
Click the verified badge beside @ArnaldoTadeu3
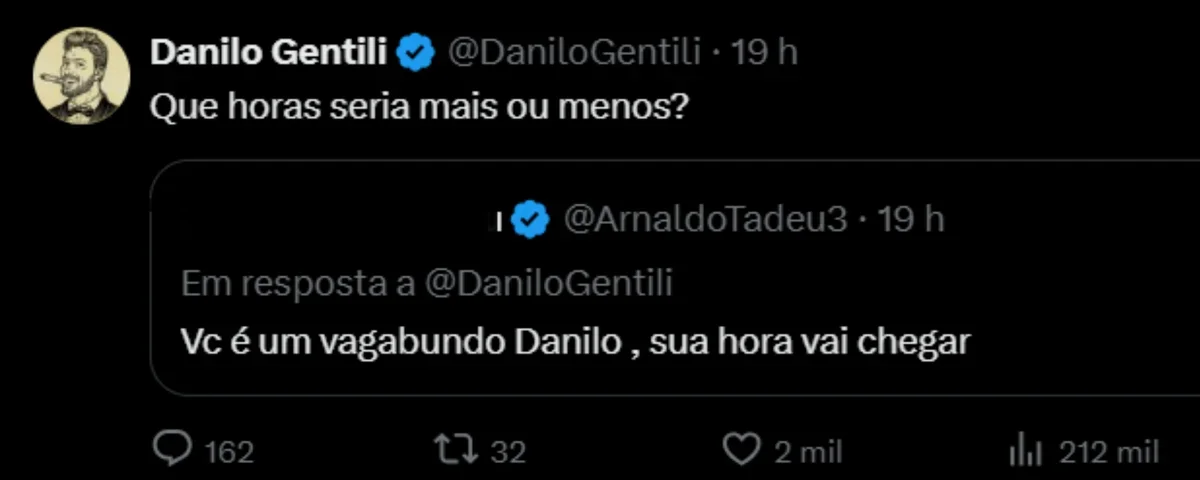coord(531,220)
